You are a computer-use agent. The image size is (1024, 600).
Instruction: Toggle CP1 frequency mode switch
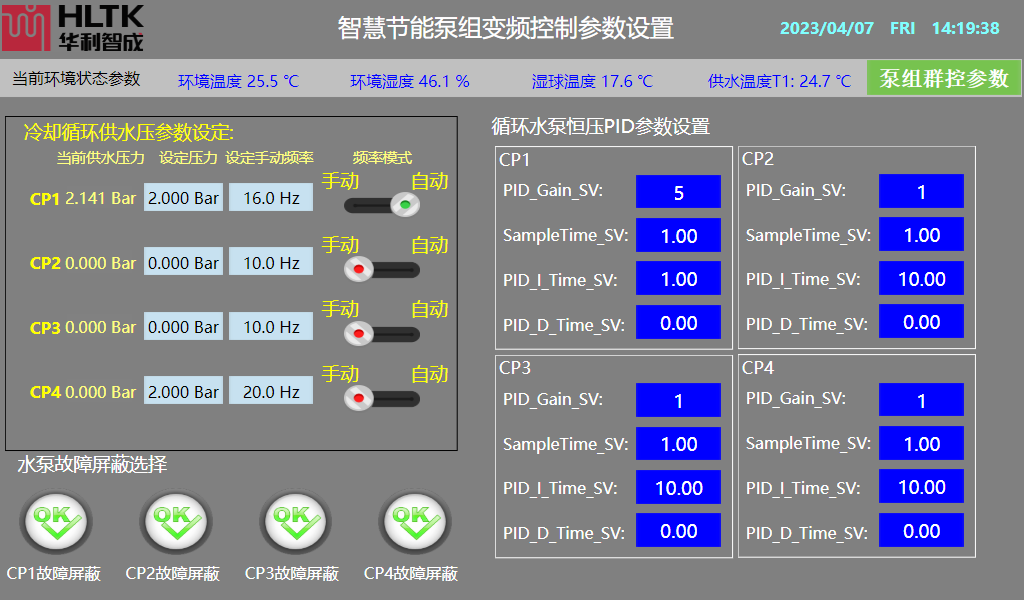[x=382, y=205]
